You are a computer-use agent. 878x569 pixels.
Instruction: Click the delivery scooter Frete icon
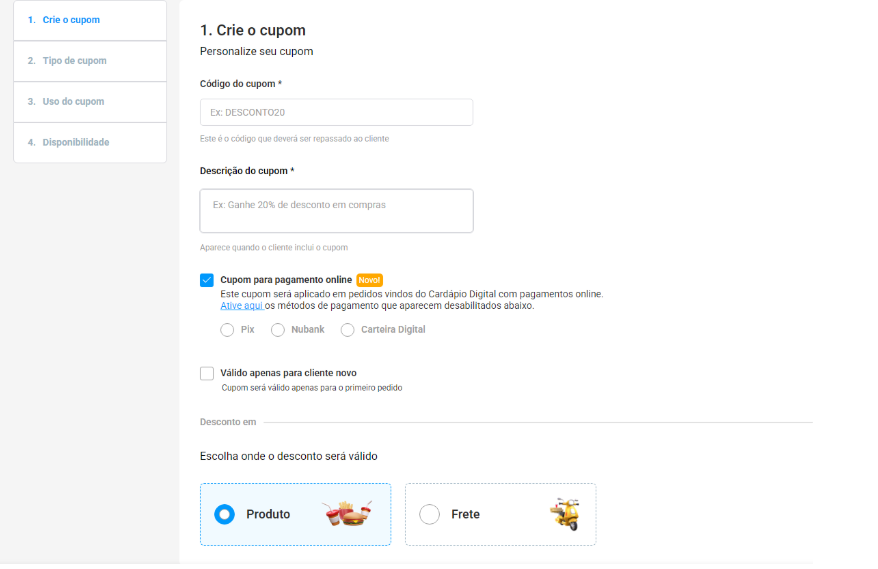[x=565, y=514]
